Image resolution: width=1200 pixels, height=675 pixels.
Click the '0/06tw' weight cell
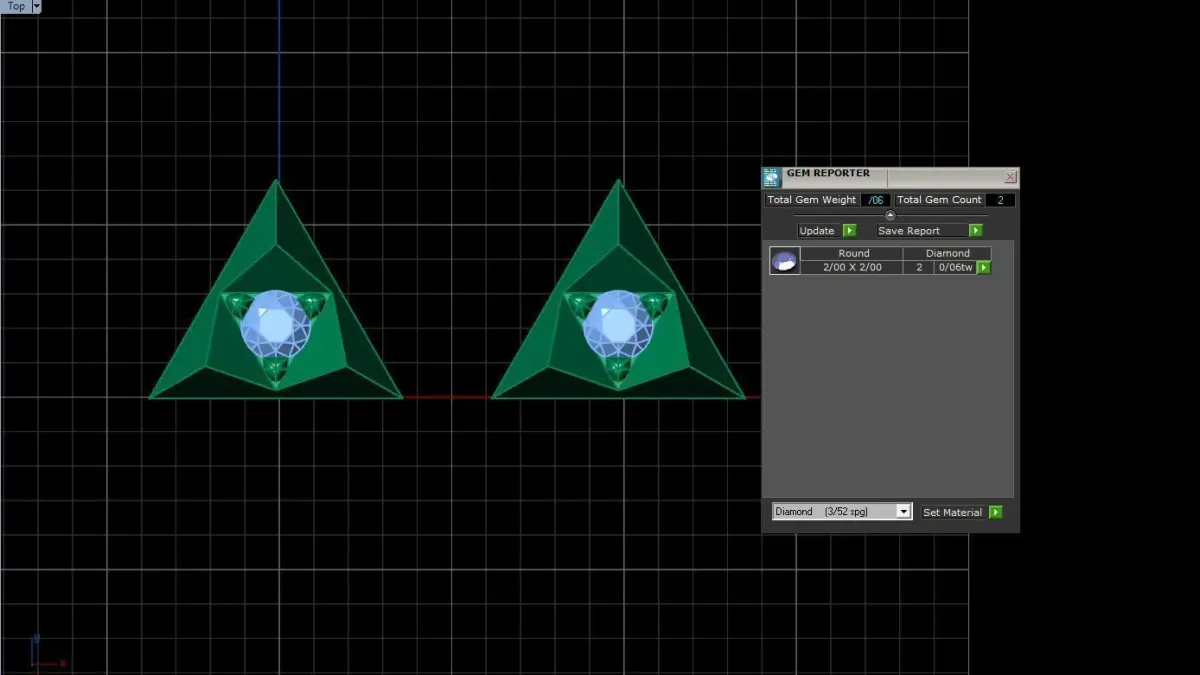click(x=955, y=268)
